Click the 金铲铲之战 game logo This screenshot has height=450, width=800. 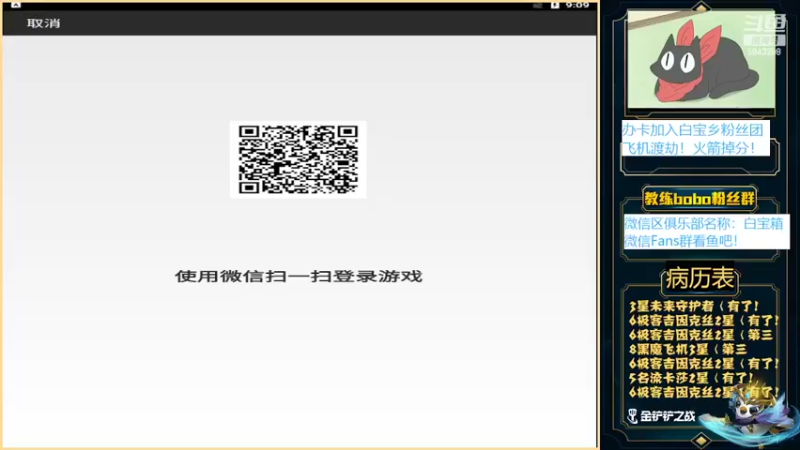click(x=661, y=416)
